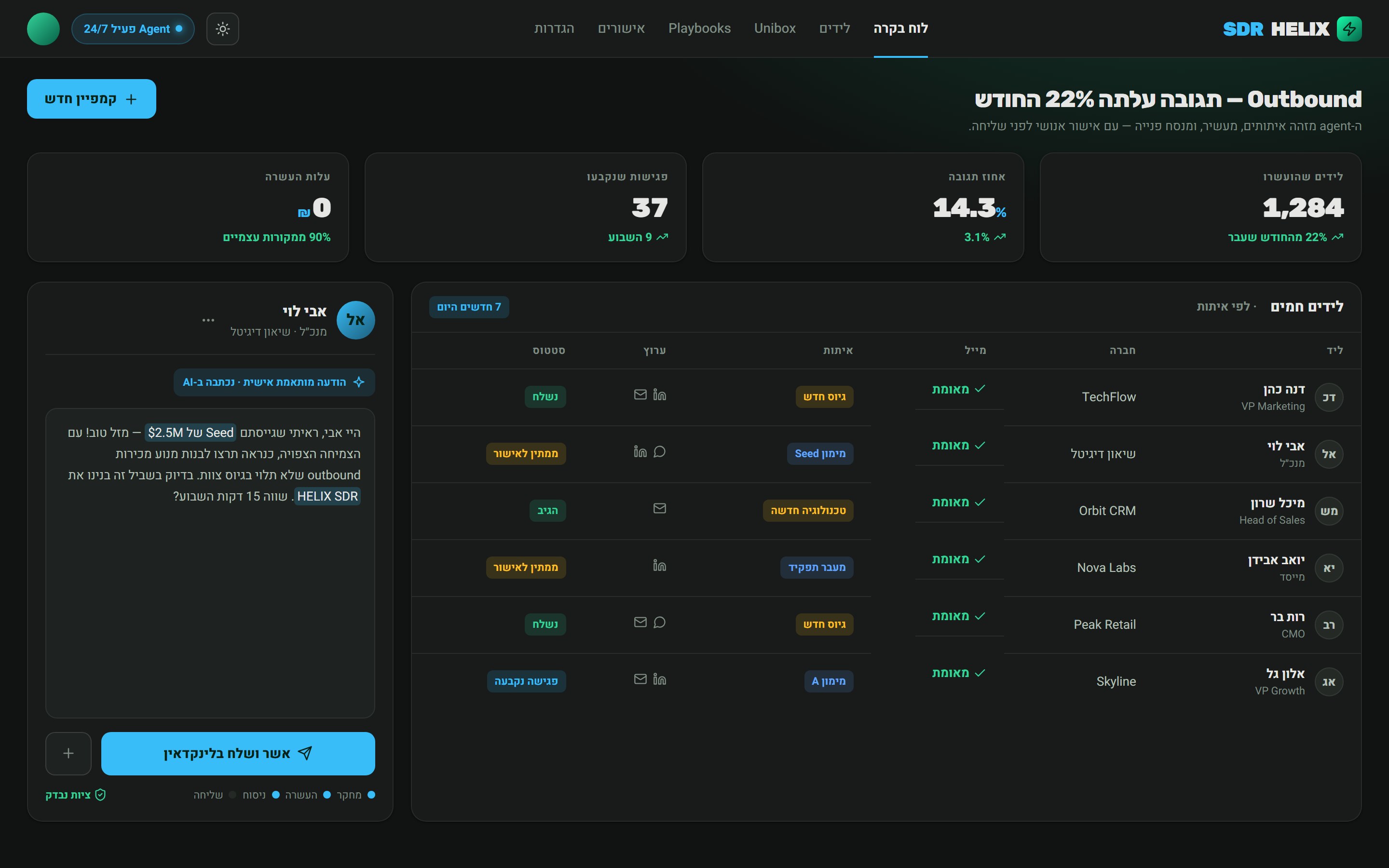Click mail icon in Peak Retail row
Image resolution: width=1389 pixels, height=868 pixels.
tap(640, 622)
